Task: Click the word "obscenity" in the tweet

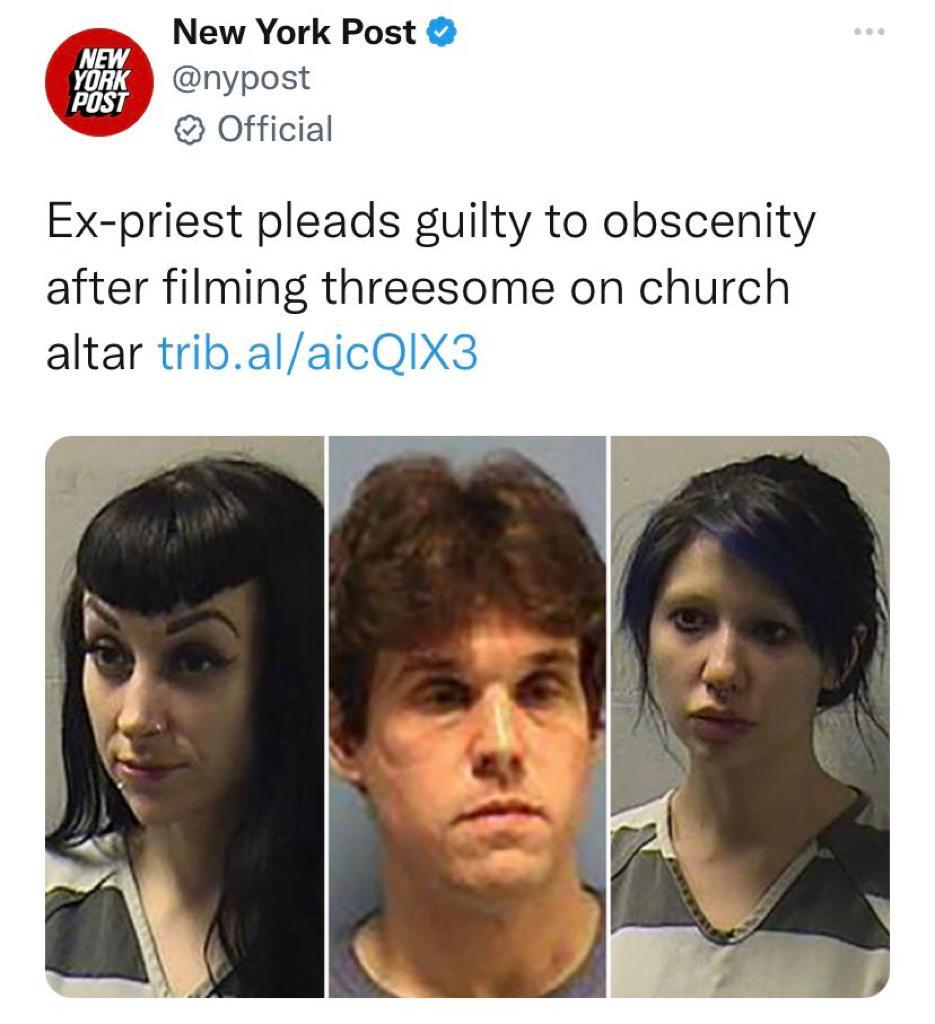Action: click(x=709, y=224)
